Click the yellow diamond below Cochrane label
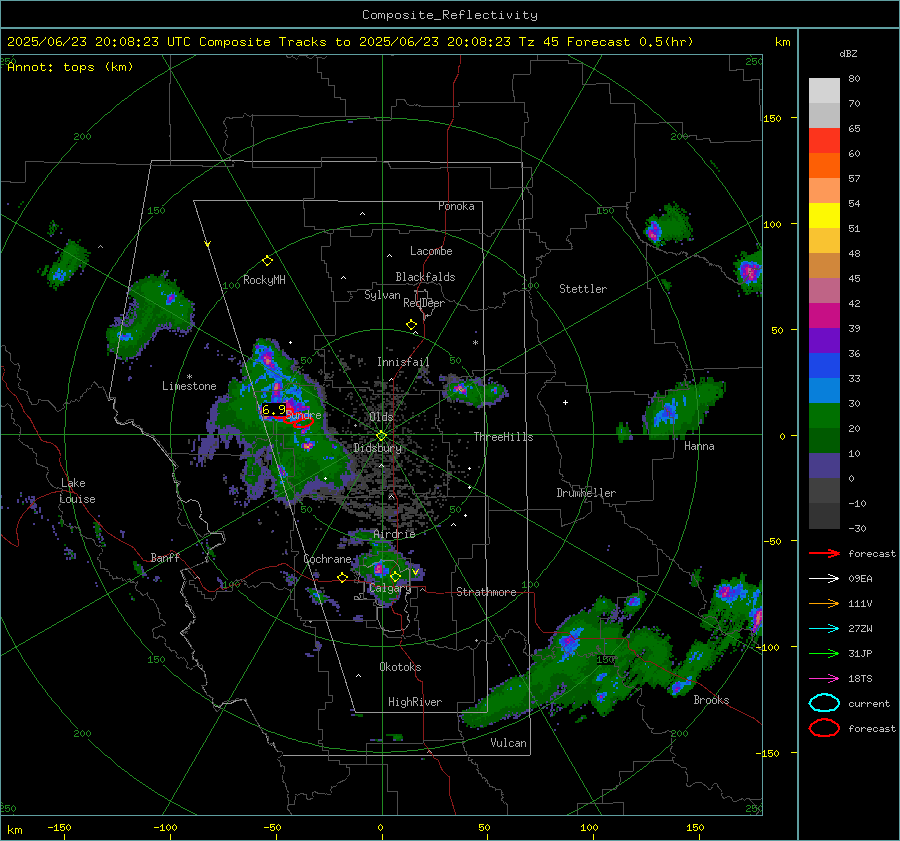This screenshot has height=841, width=900. pyautogui.click(x=343, y=578)
